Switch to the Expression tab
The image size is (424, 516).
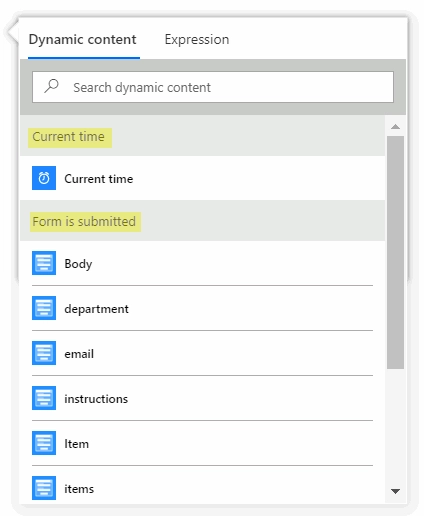click(x=197, y=39)
